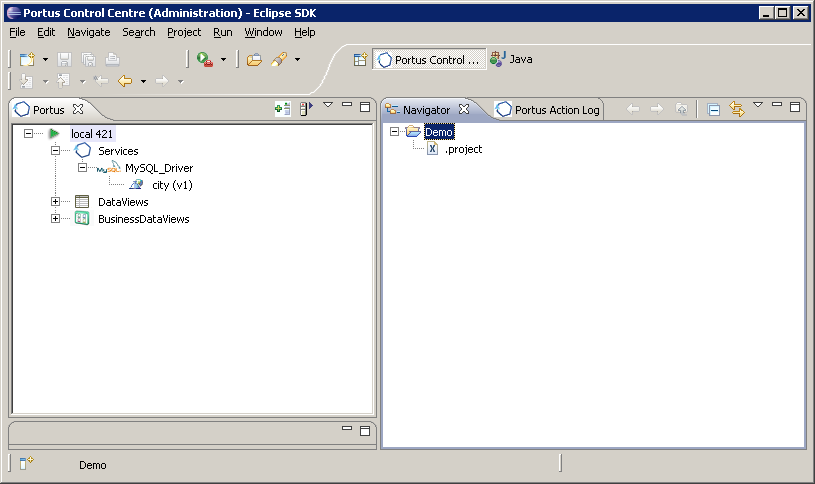The image size is (815, 484).
Task: Open the Search menu
Action: pyautogui.click(x=139, y=32)
